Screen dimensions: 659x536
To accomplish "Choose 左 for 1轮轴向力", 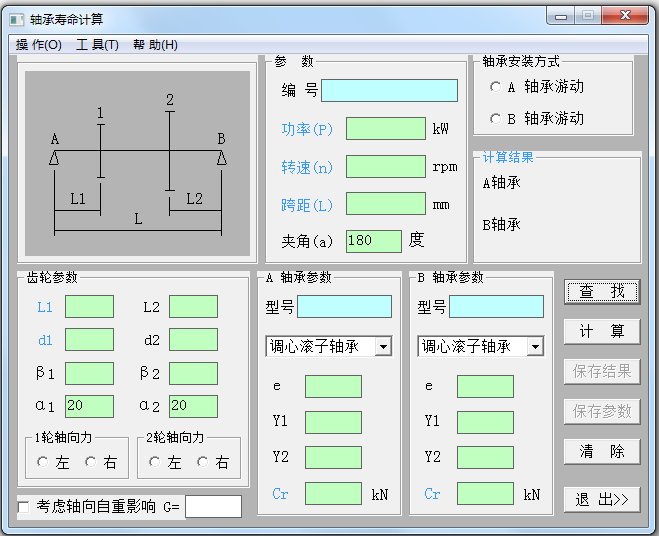I will 43,462.
